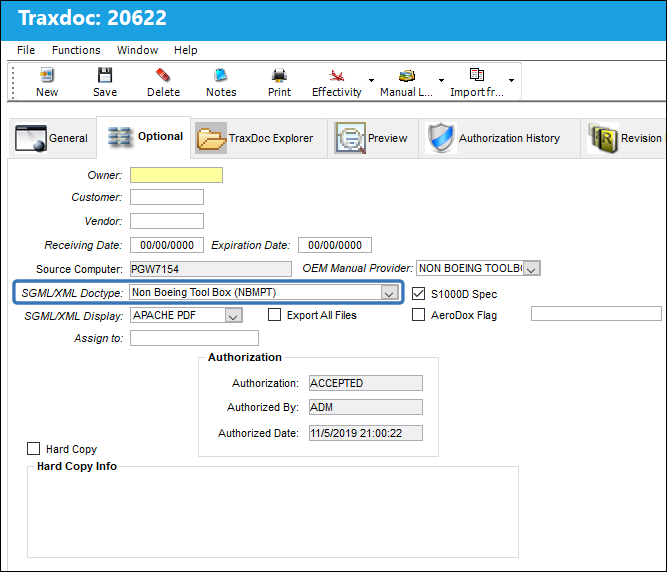Open the File menu
667x572 pixels.
[x=26, y=50]
